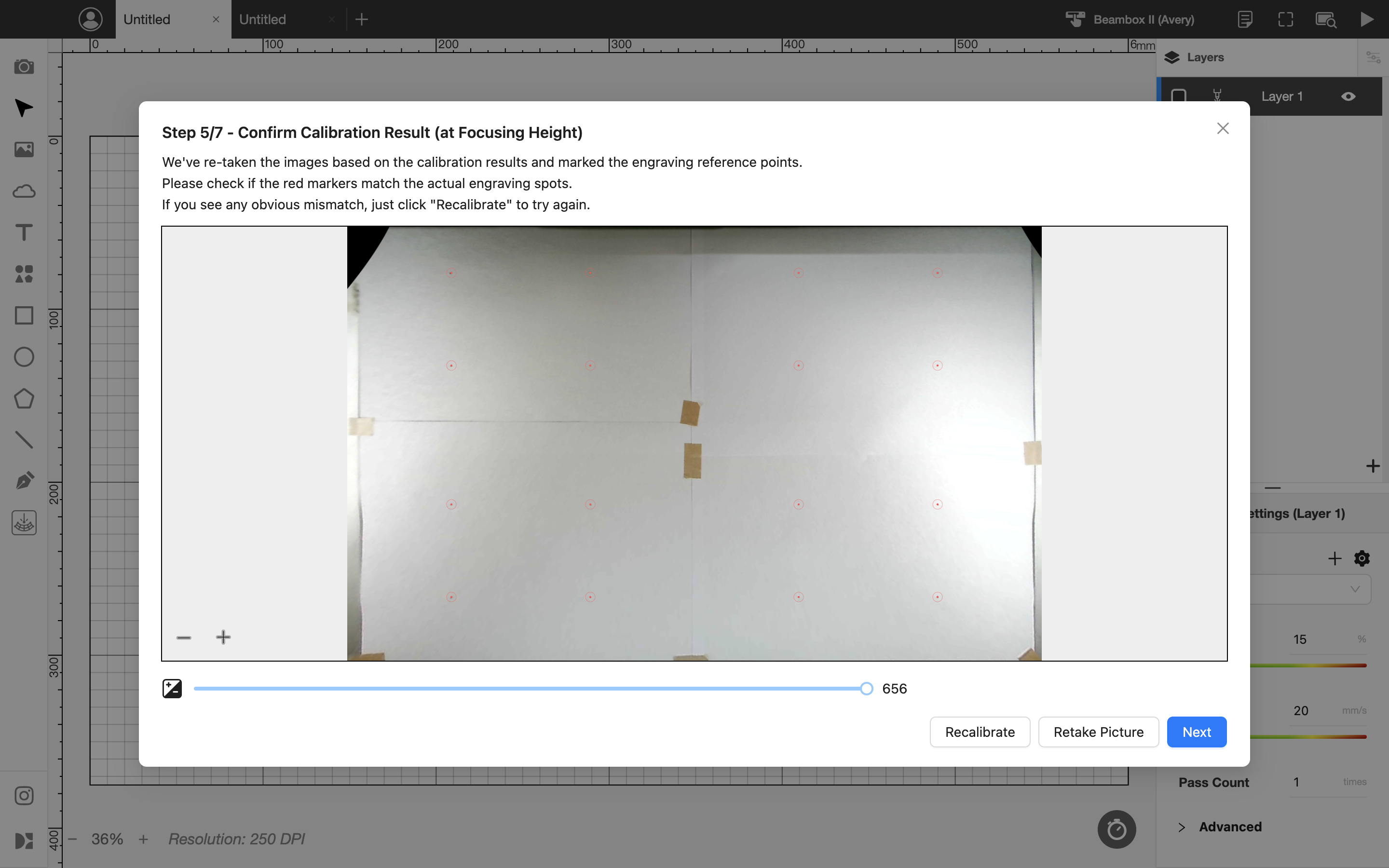1389x868 pixels.
Task: Open the path preview icon
Action: pos(1326,19)
